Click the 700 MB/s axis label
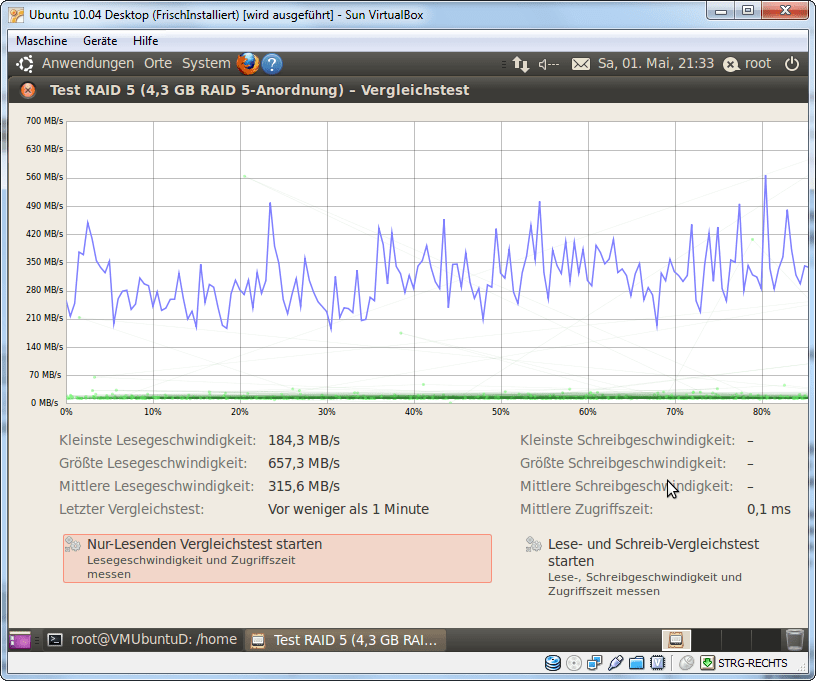Viewport: 816px width, 681px height. click(x=44, y=121)
